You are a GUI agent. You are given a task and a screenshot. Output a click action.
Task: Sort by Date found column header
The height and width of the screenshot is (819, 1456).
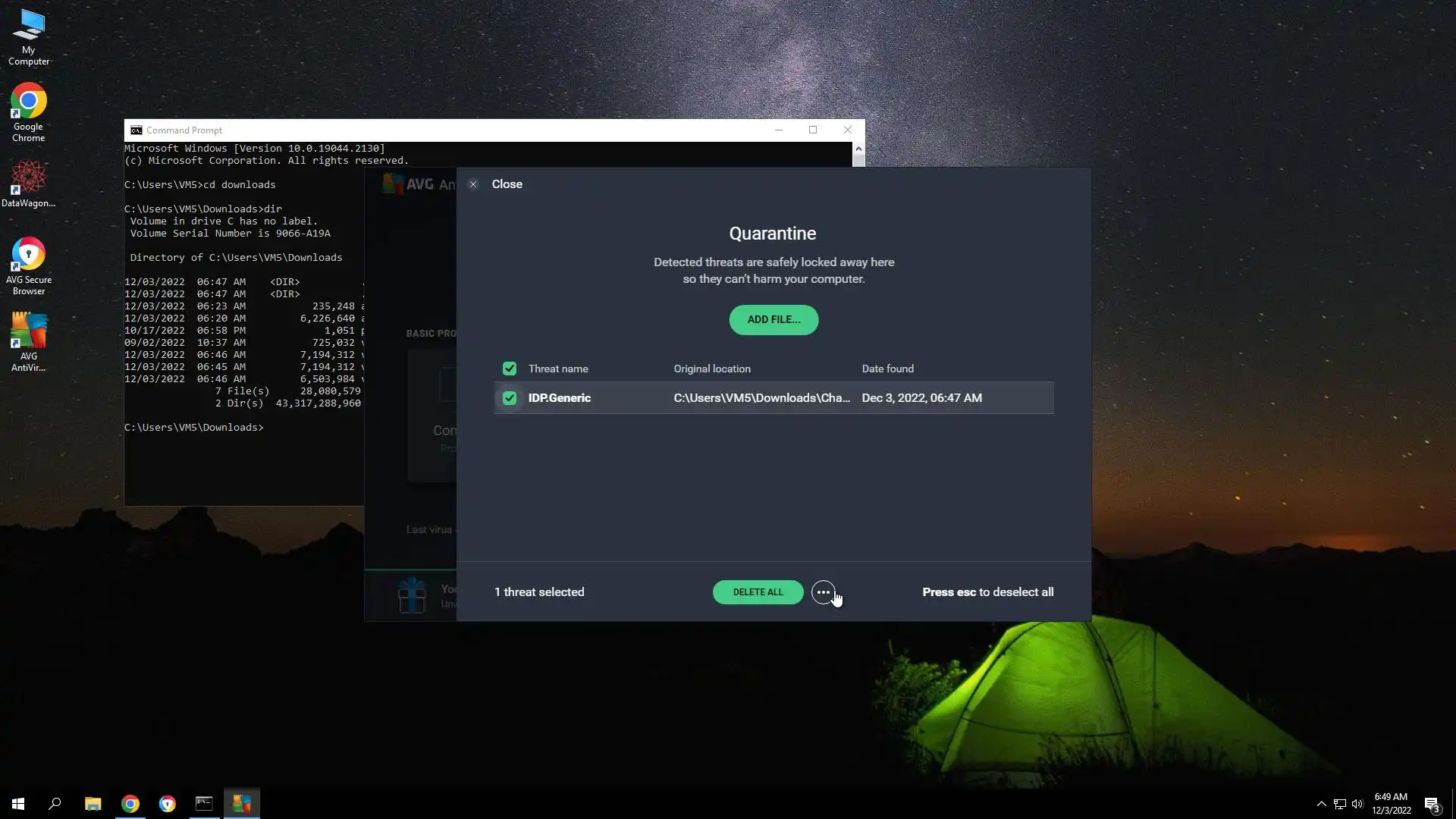(x=887, y=369)
